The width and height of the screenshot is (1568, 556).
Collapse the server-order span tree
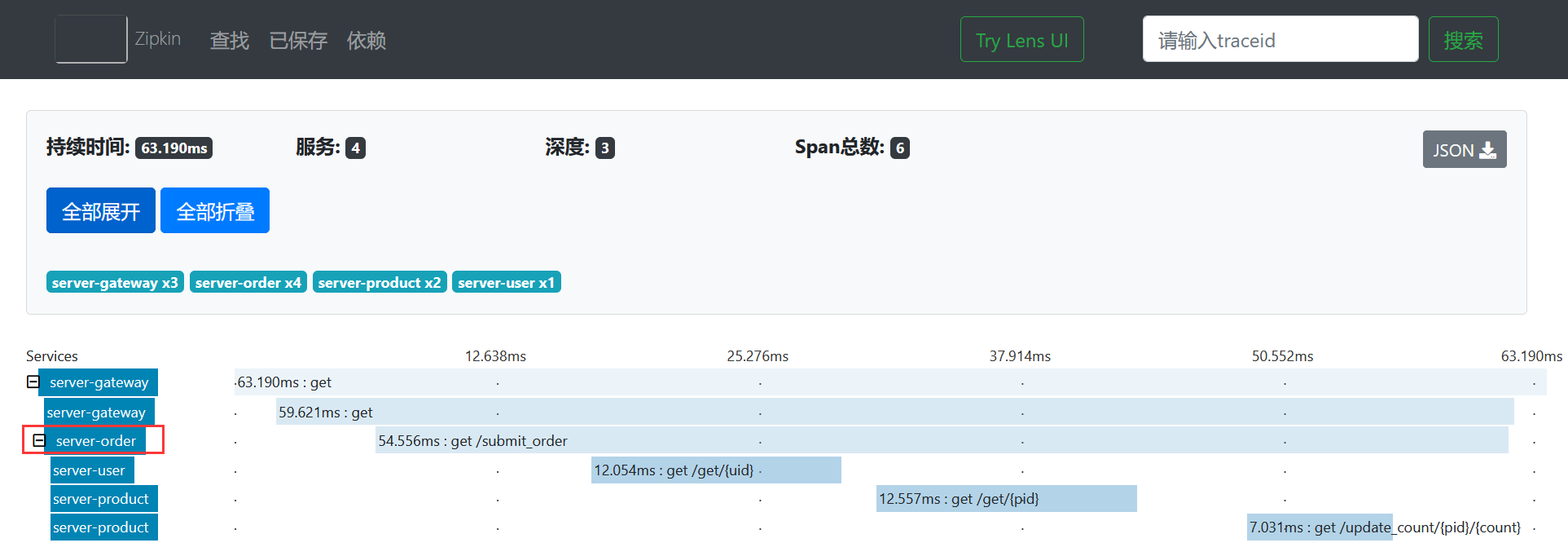tap(38, 440)
